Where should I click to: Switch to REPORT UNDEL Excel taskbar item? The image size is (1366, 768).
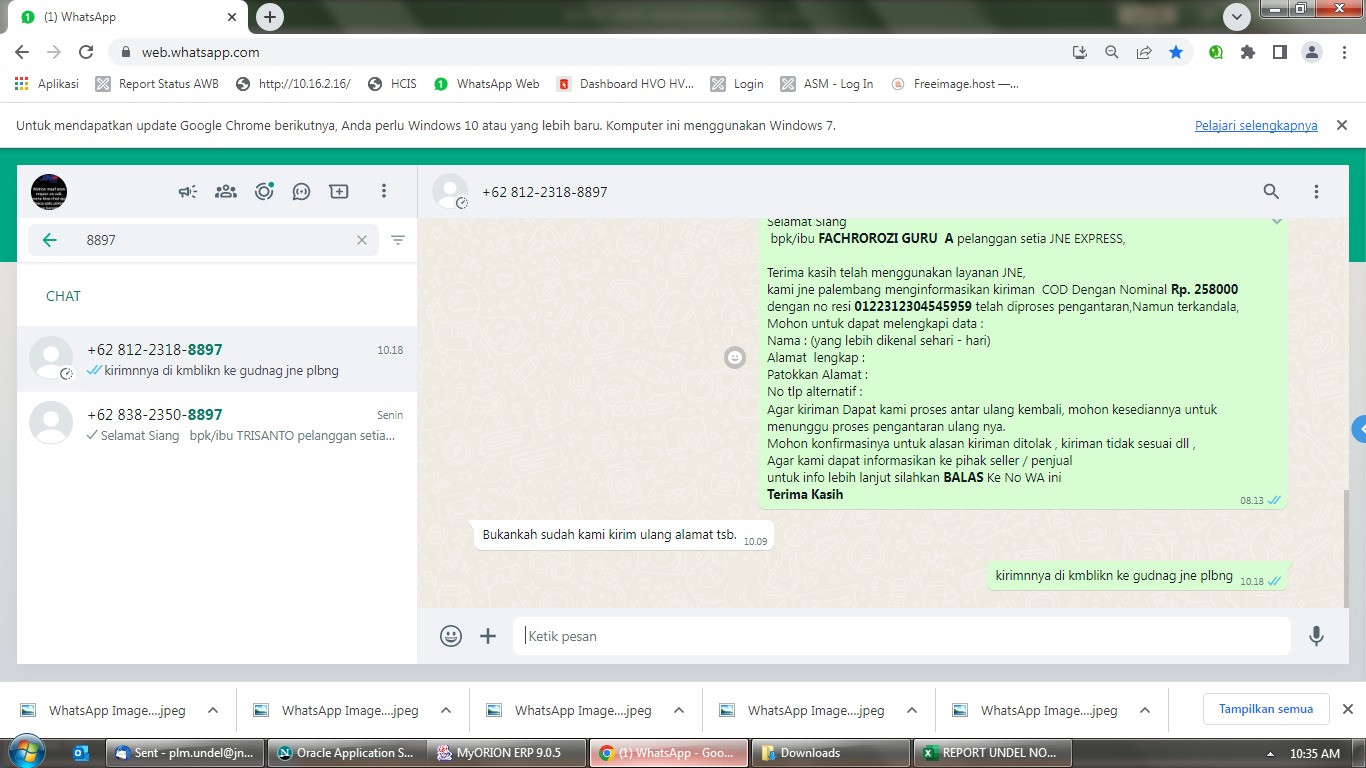tap(991, 753)
